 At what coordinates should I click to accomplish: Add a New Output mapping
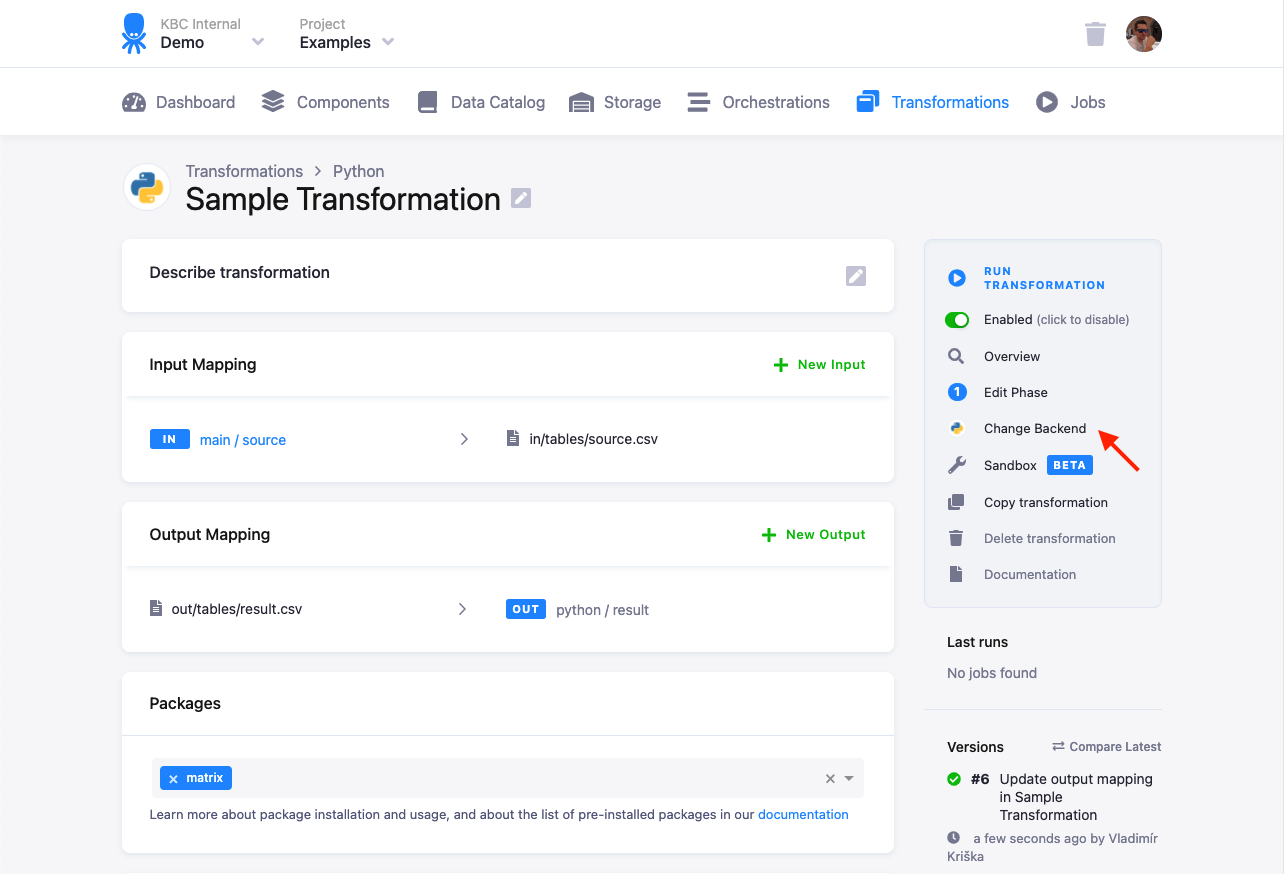[814, 535]
